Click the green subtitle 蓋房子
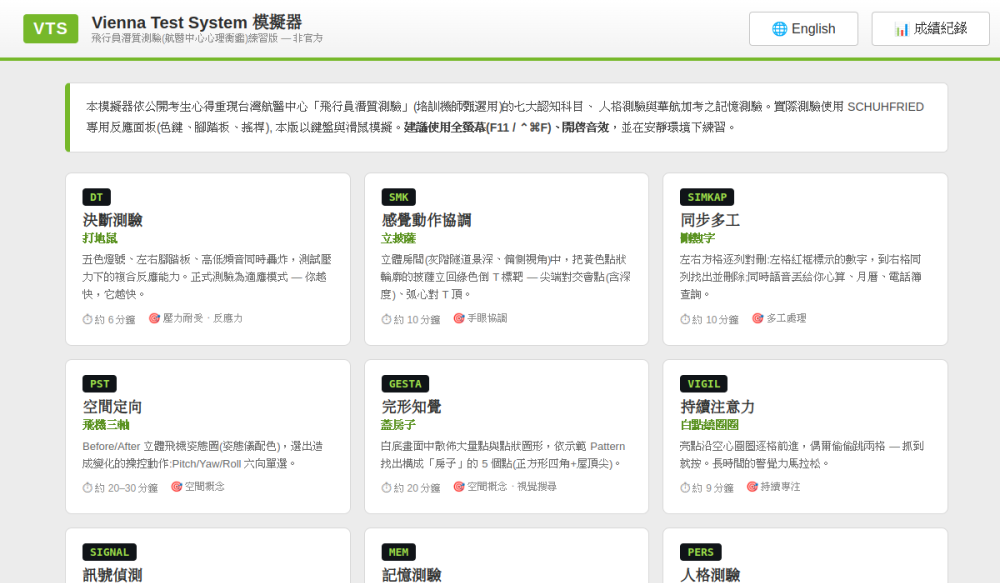Screen dimensions: 1000x583 tap(399, 425)
